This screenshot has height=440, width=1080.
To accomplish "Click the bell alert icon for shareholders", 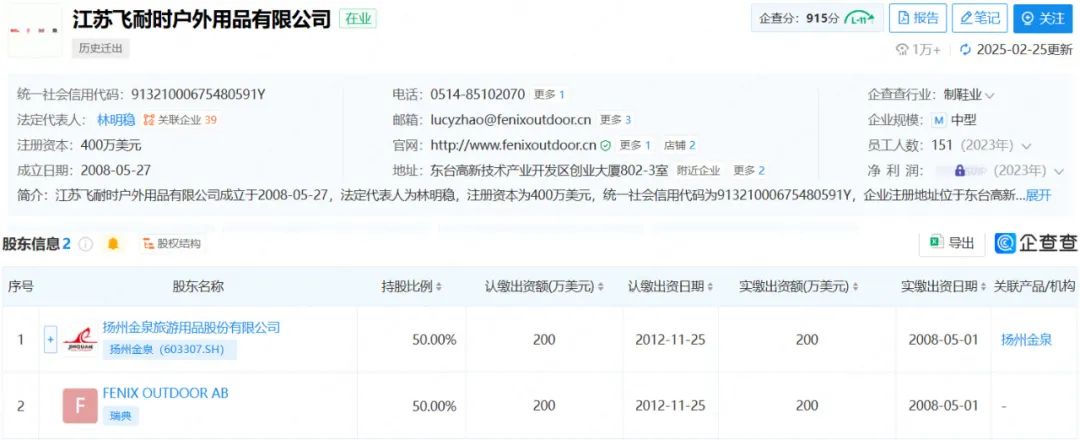I will point(113,243).
